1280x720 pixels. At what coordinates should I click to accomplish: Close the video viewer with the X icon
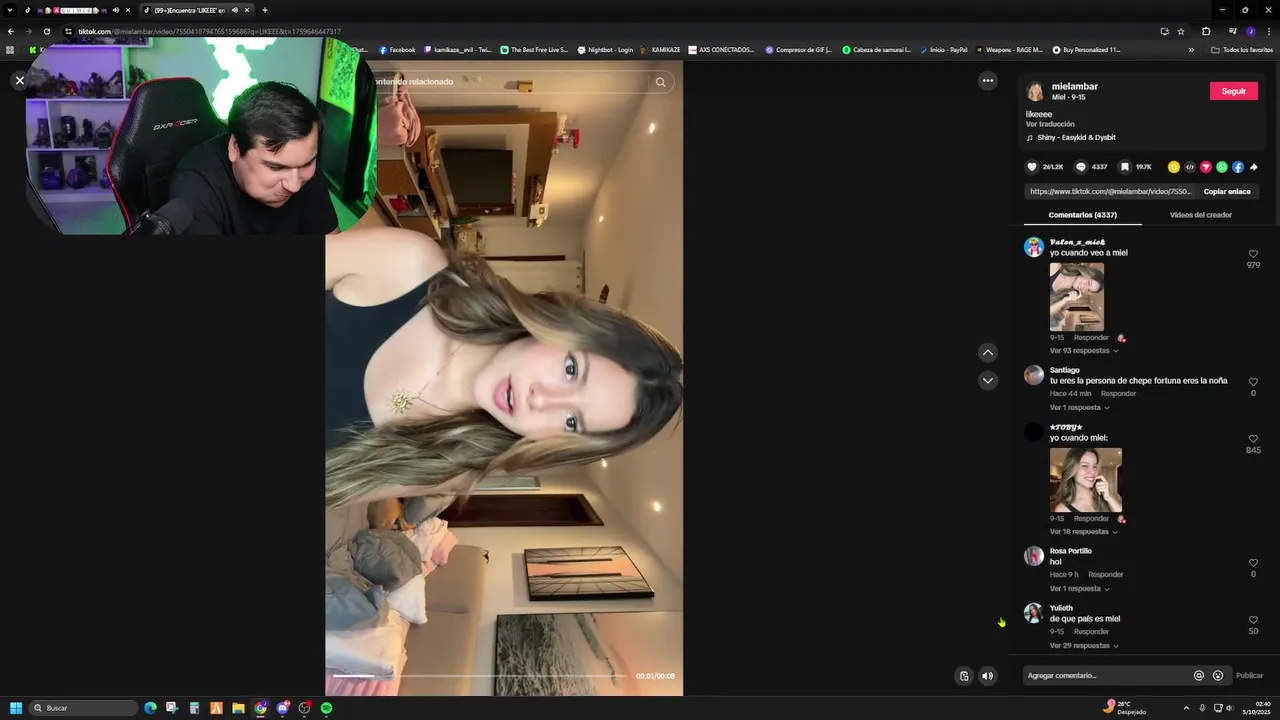click(19, 80)
